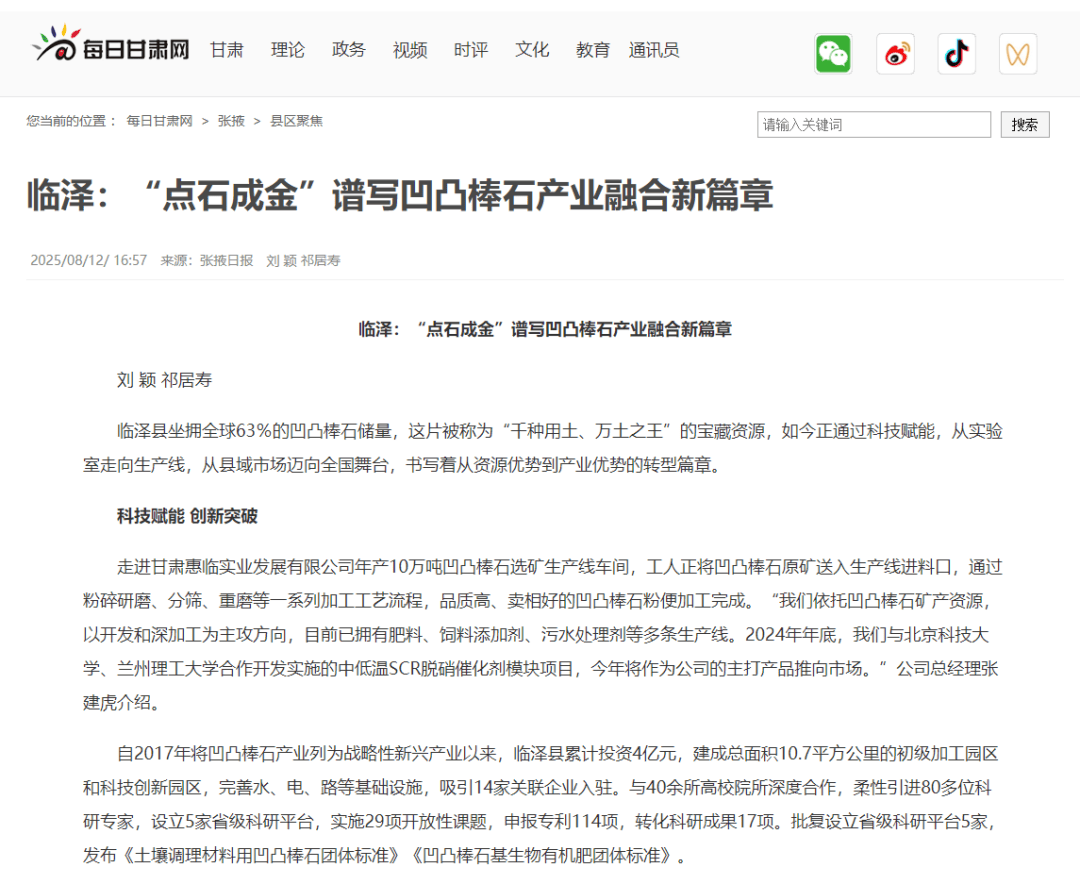Click the centered bold article subtitle
Image resolution: width=1080 pixels, height=884 pixels.
coord(545,329)
